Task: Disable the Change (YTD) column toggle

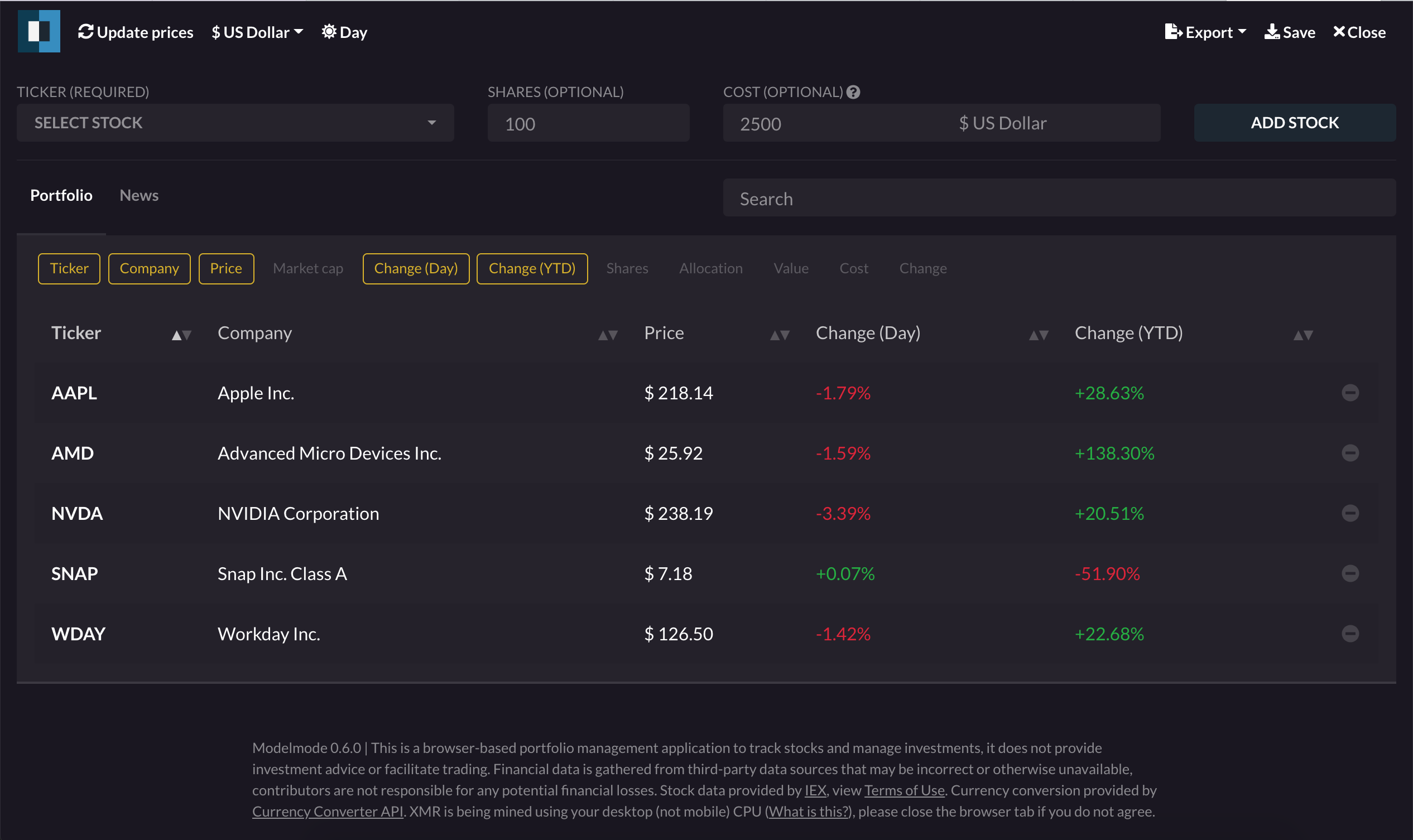Action: 531,268
